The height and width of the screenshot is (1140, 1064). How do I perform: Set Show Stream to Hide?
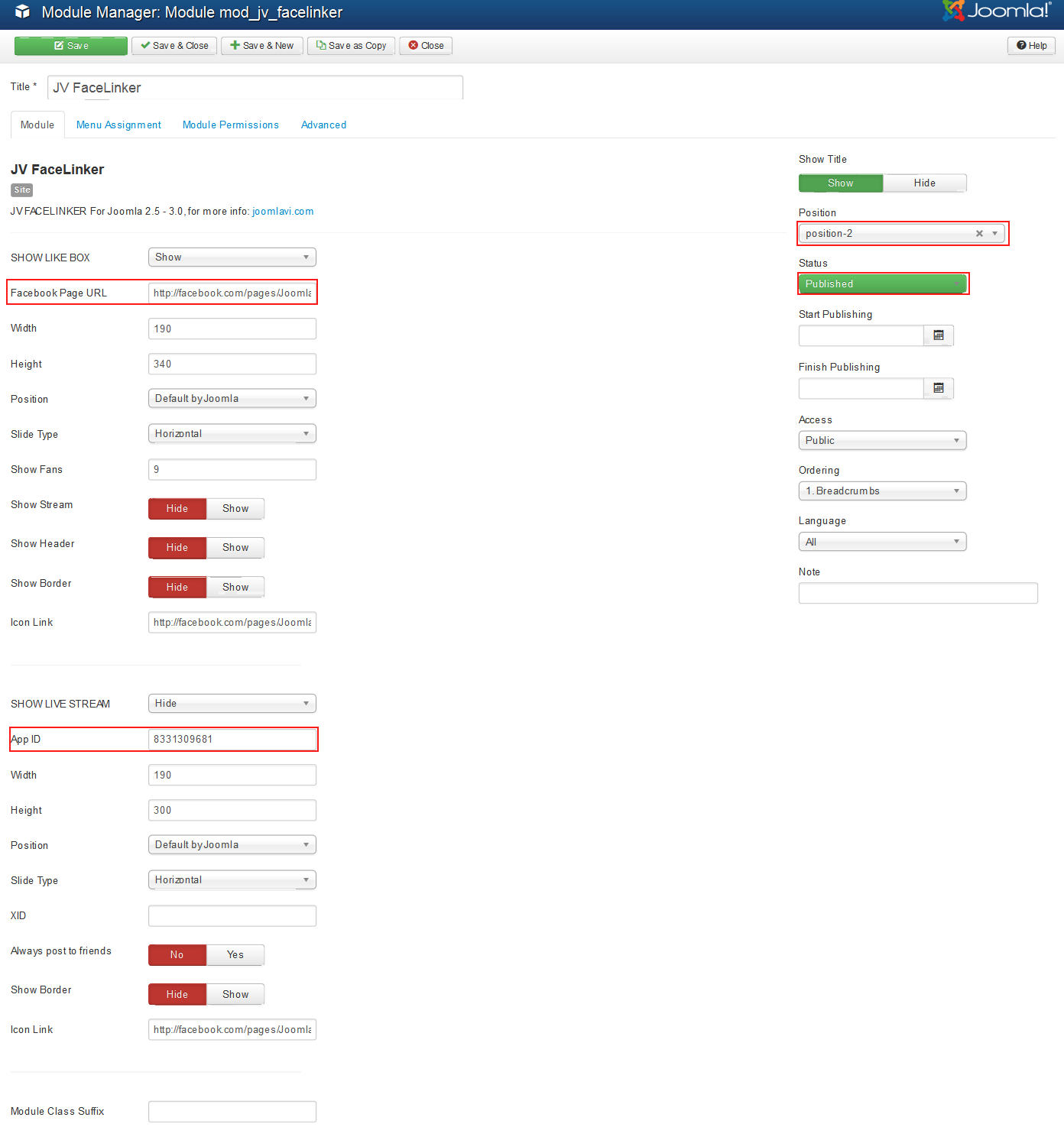pos(177,509)
